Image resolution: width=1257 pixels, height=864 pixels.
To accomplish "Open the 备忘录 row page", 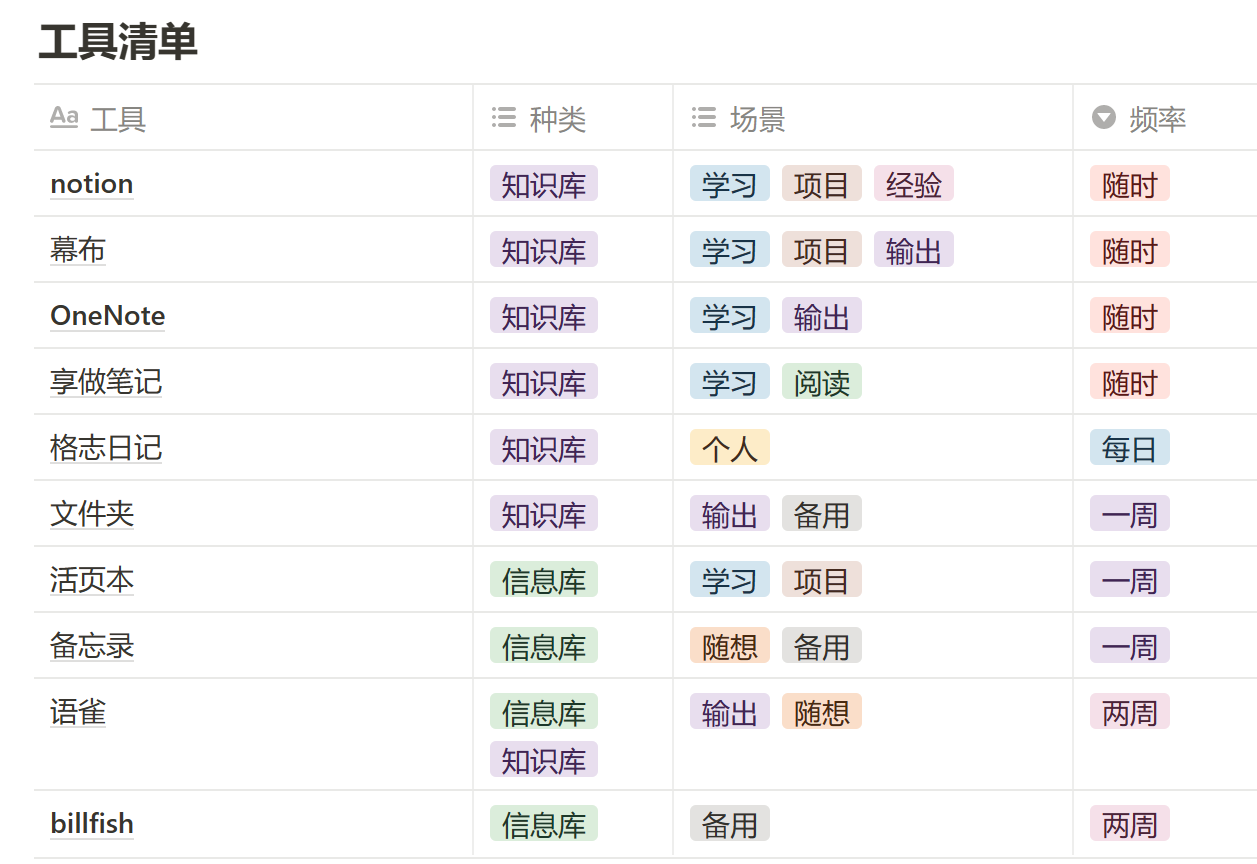I will point(92,646).
